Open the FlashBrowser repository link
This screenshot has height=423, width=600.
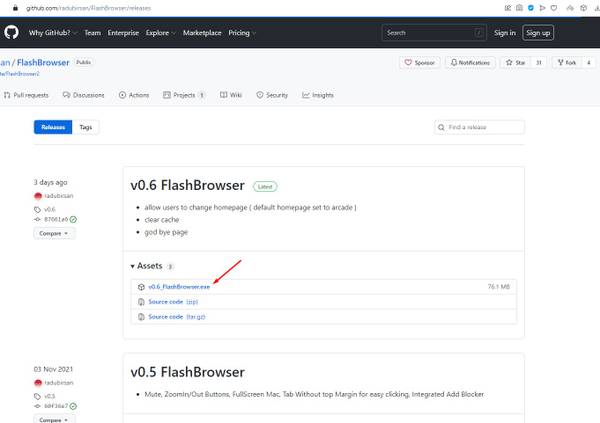click(x=43, y=62)
